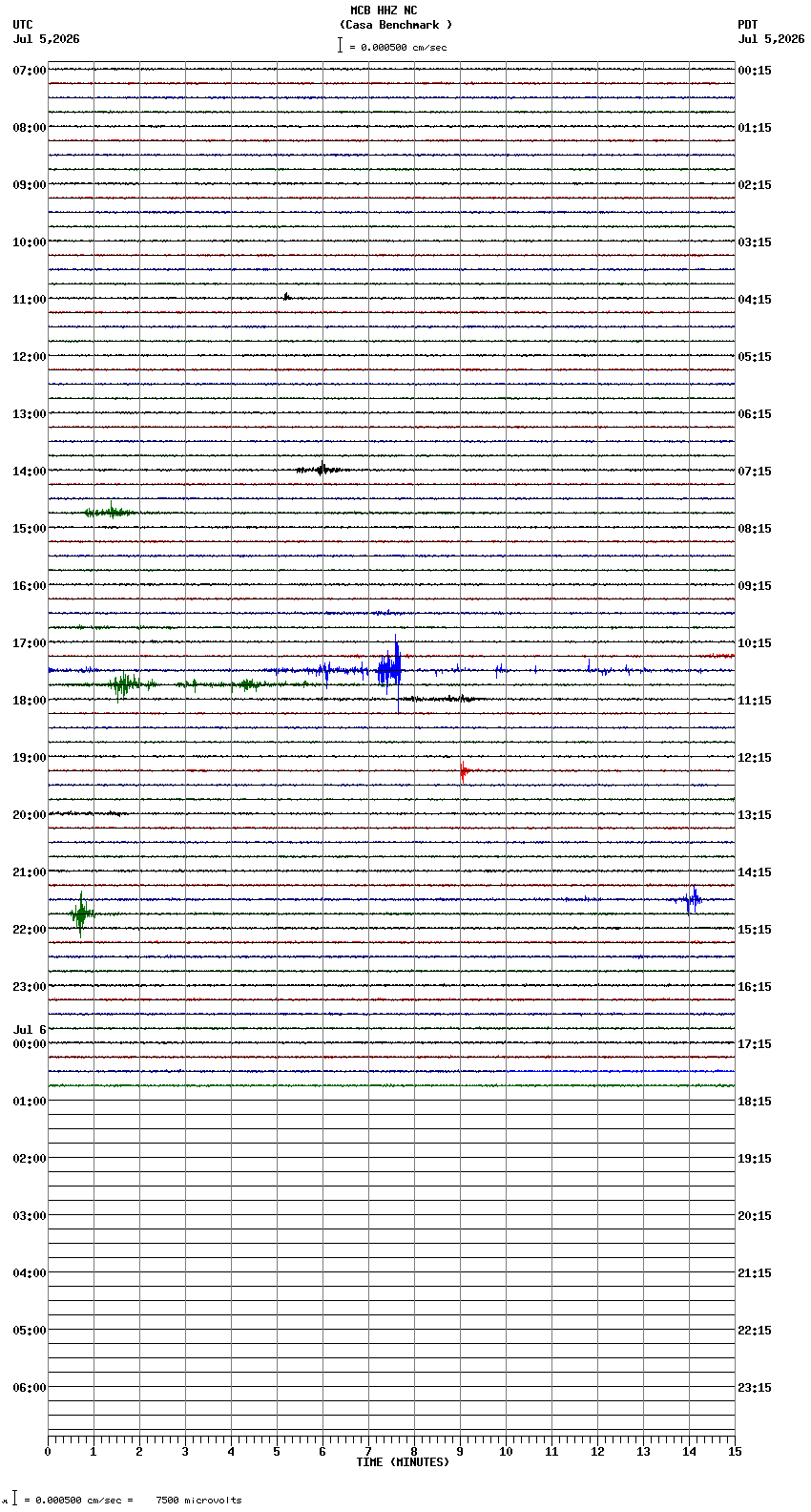Click the station title 'MCB HHZ NC'
Viewport: 811px width, 1512px height.
[x=384, y=10]
